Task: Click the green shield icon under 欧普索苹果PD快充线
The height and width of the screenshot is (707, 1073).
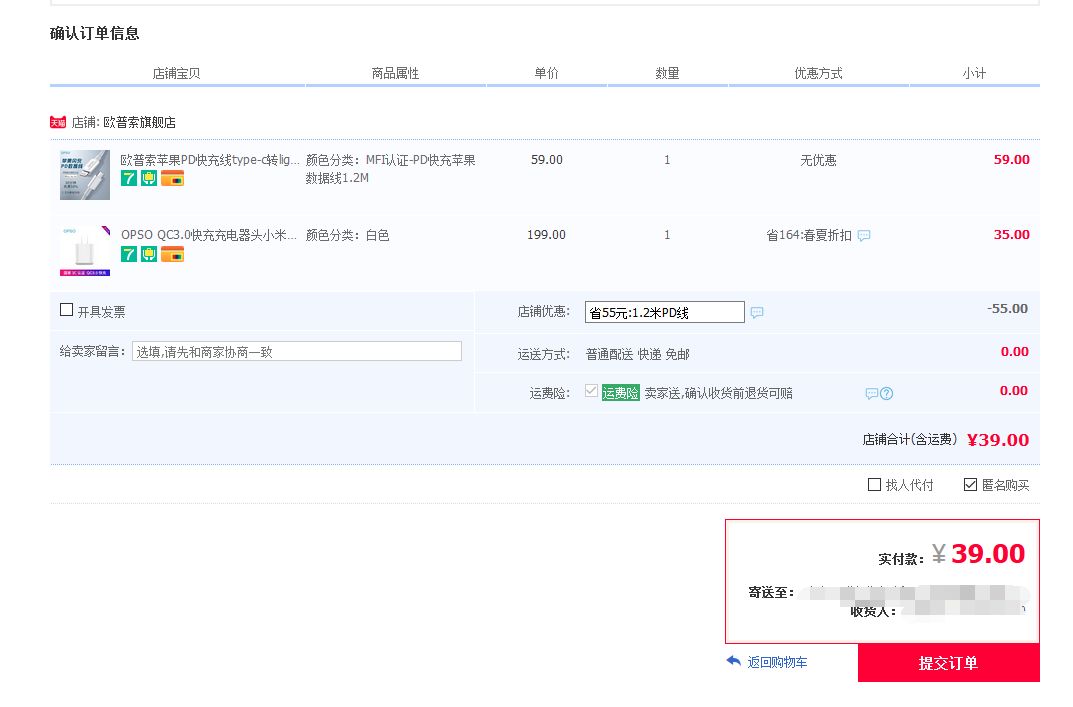Action: (x=149, y=178)
